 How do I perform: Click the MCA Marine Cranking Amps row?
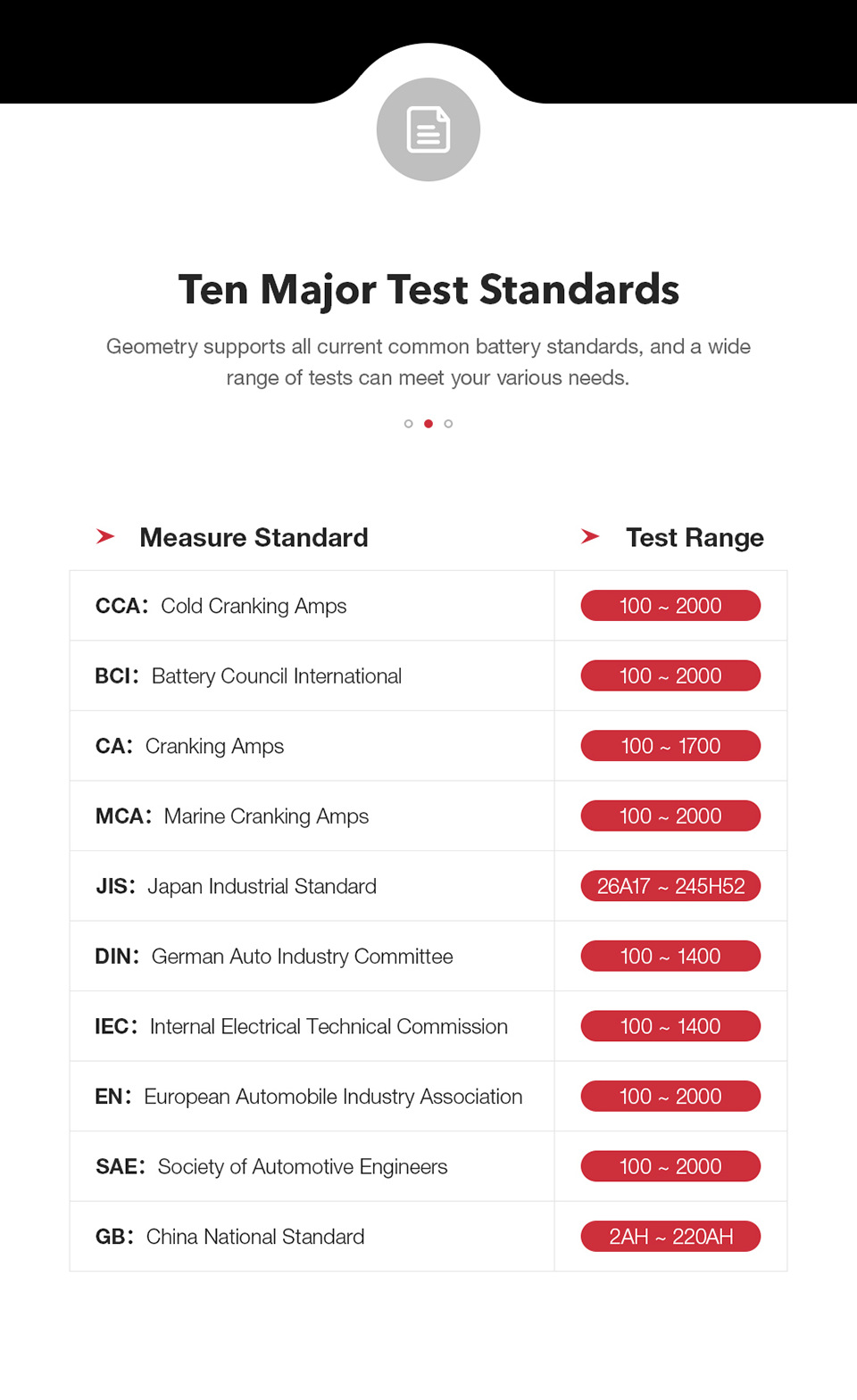pos(232,816)
